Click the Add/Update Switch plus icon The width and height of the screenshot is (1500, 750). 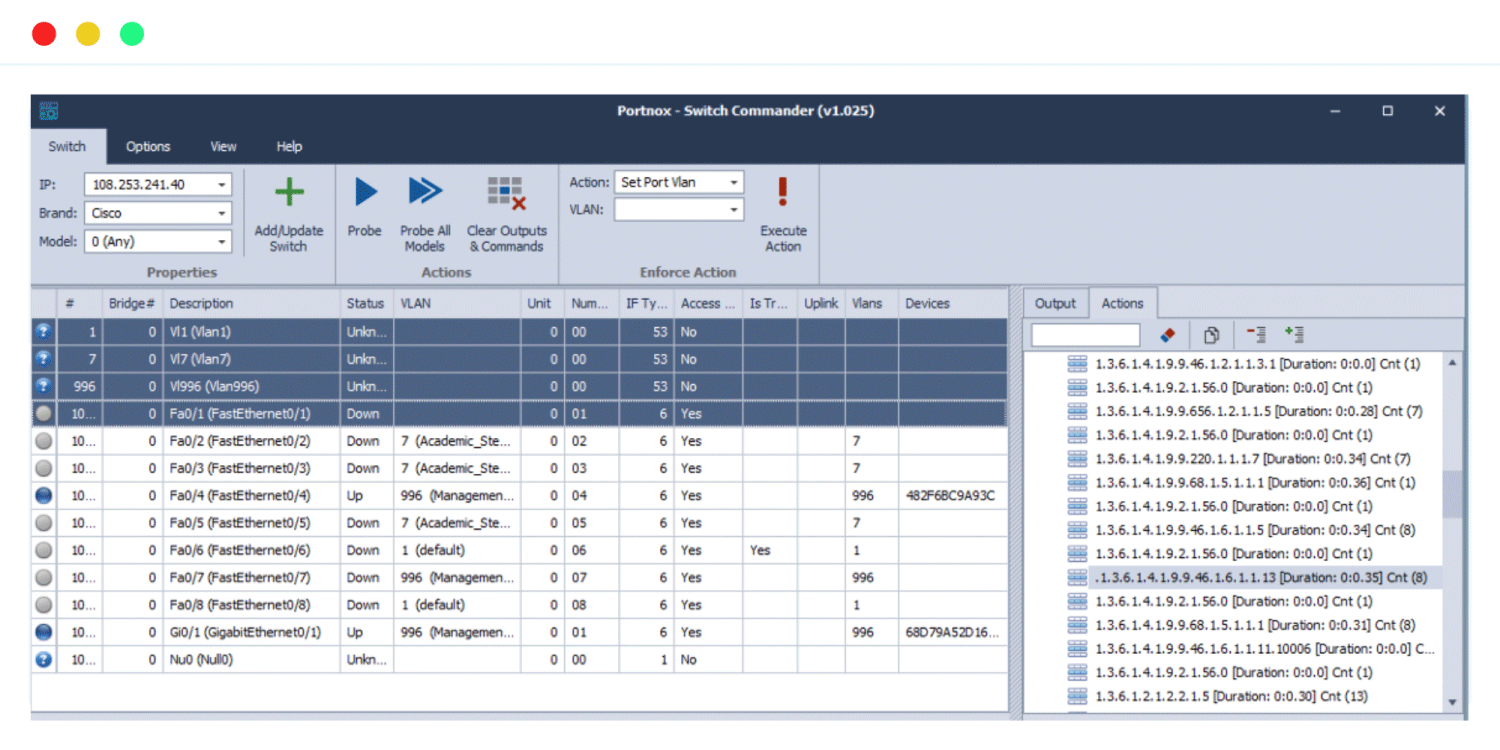pyautogui.click(x=288, y=191)
